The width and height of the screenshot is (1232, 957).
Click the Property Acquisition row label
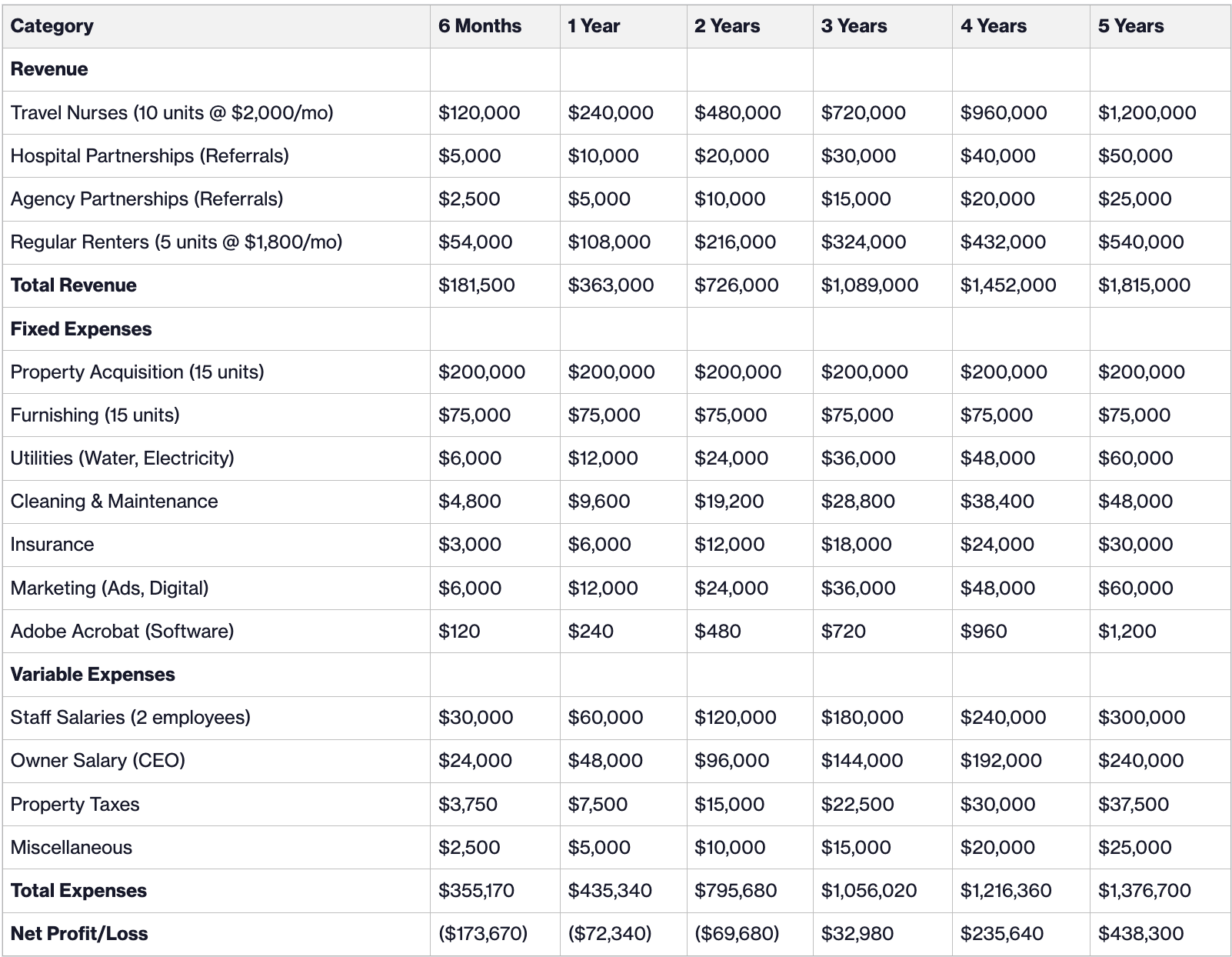tap(138, 372)
